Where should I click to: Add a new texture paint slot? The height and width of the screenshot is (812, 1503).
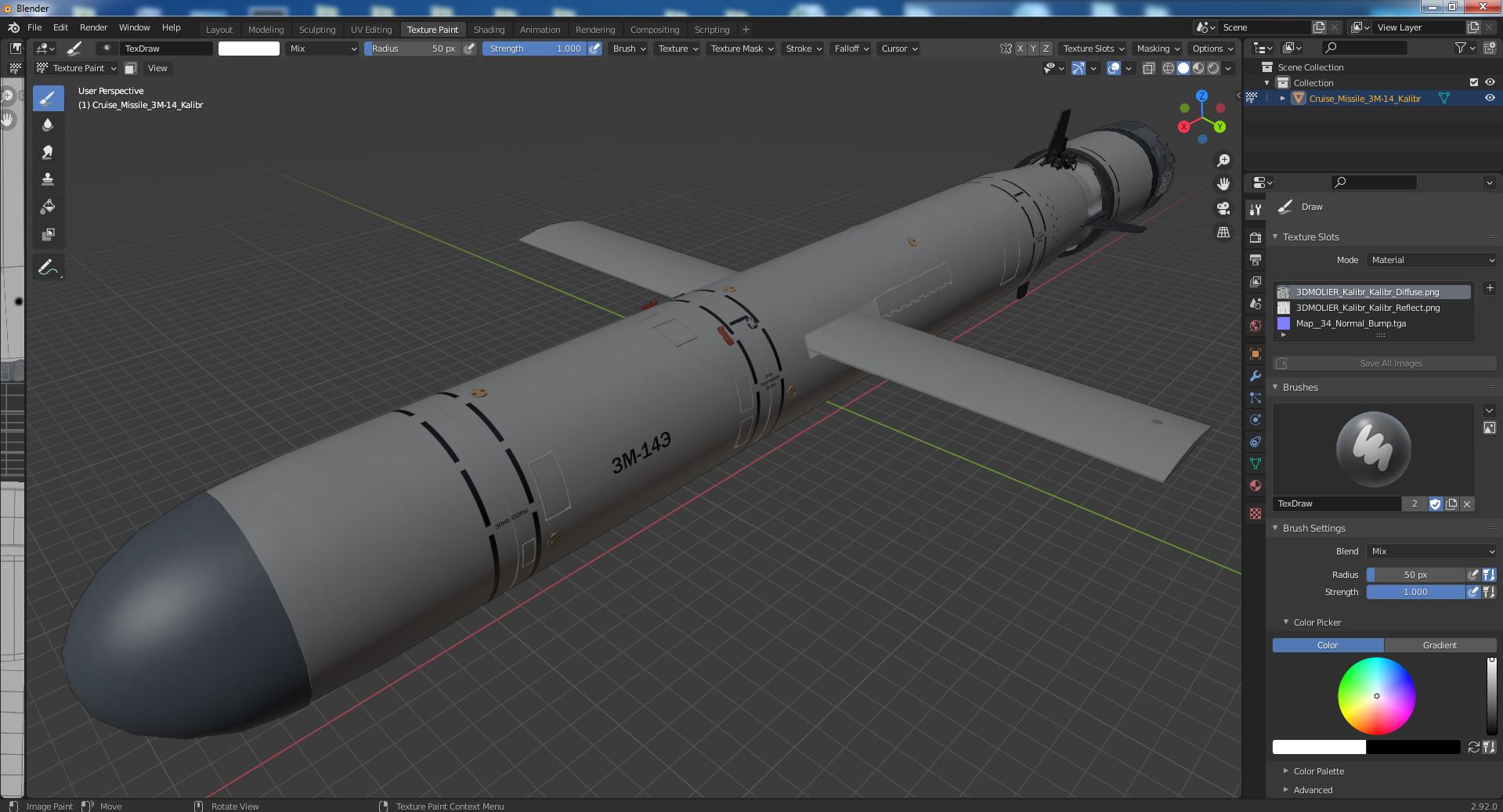coord(1489,288)
